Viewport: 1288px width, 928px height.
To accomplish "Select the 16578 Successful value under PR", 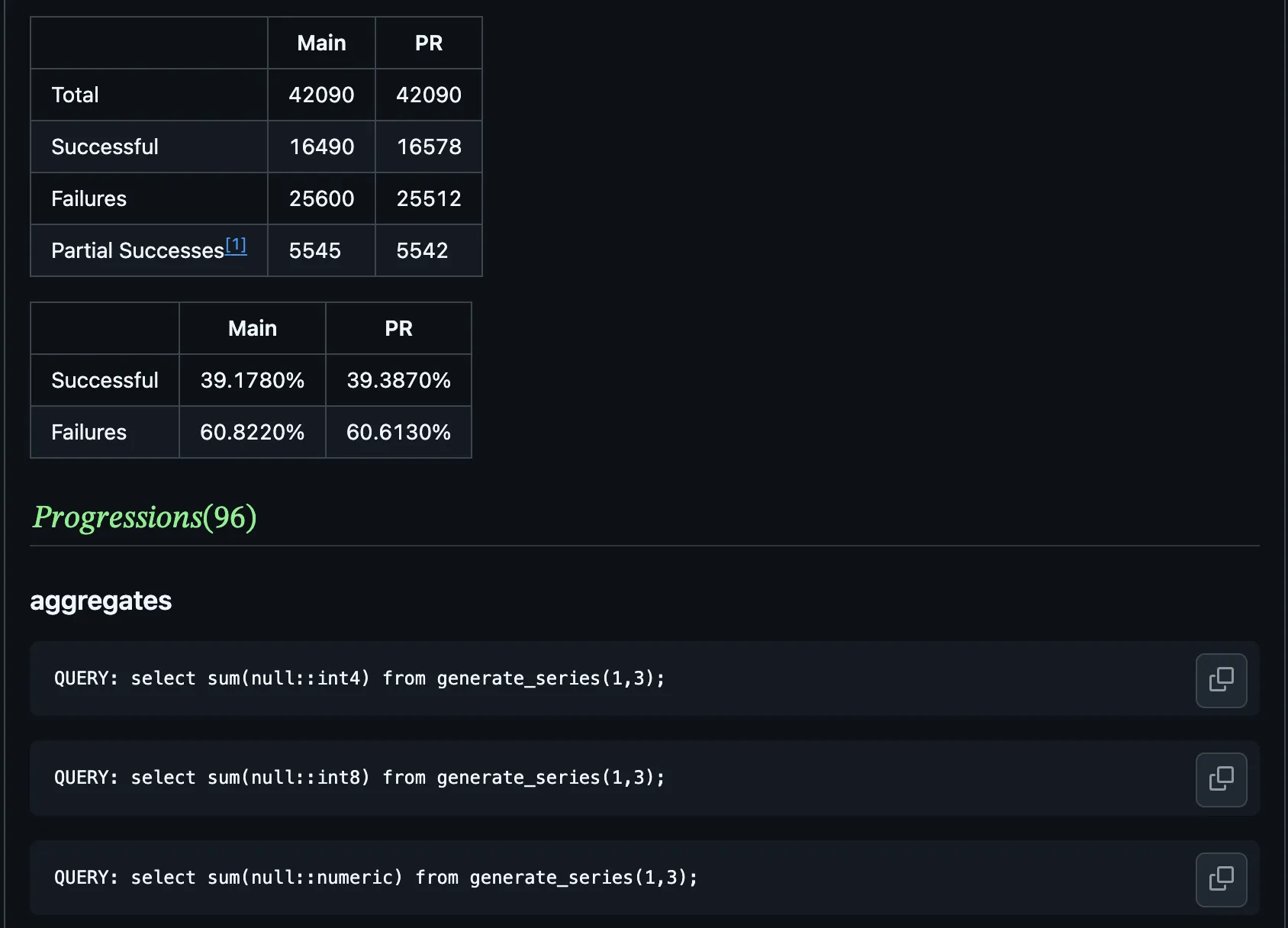I will click(428, 147).
